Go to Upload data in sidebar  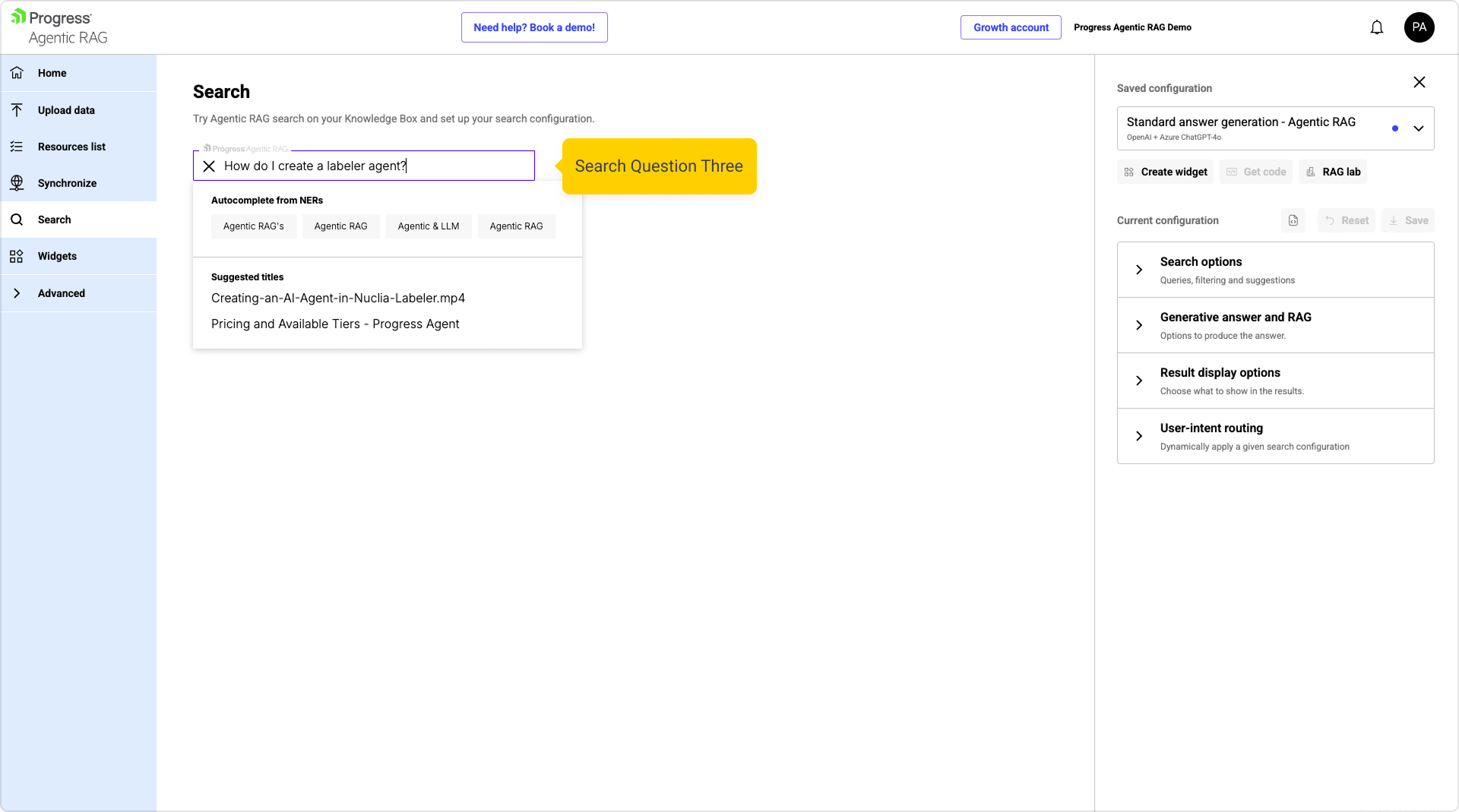click(66, 110)
